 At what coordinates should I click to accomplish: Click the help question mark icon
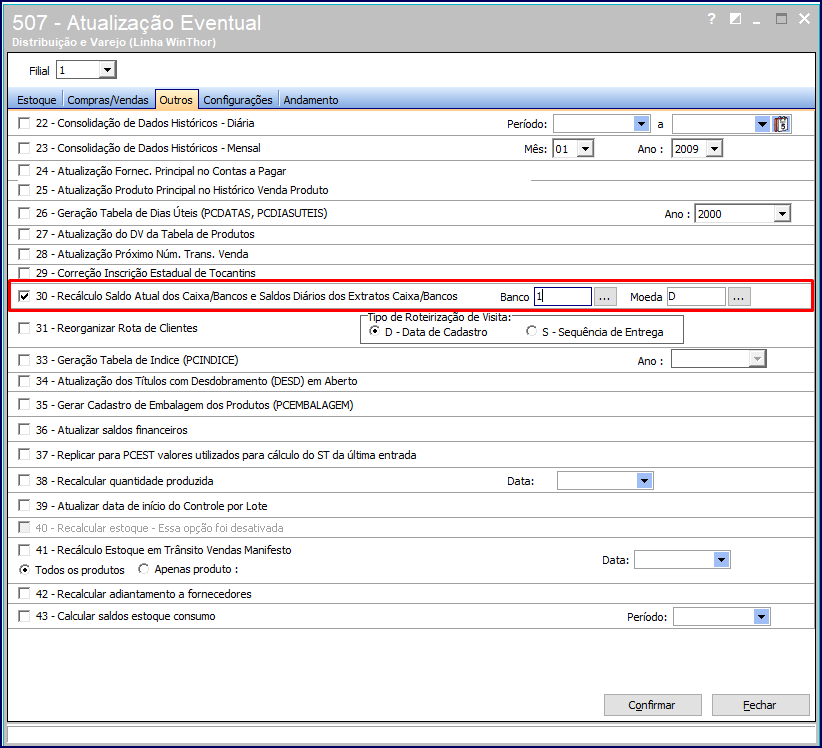711,19
